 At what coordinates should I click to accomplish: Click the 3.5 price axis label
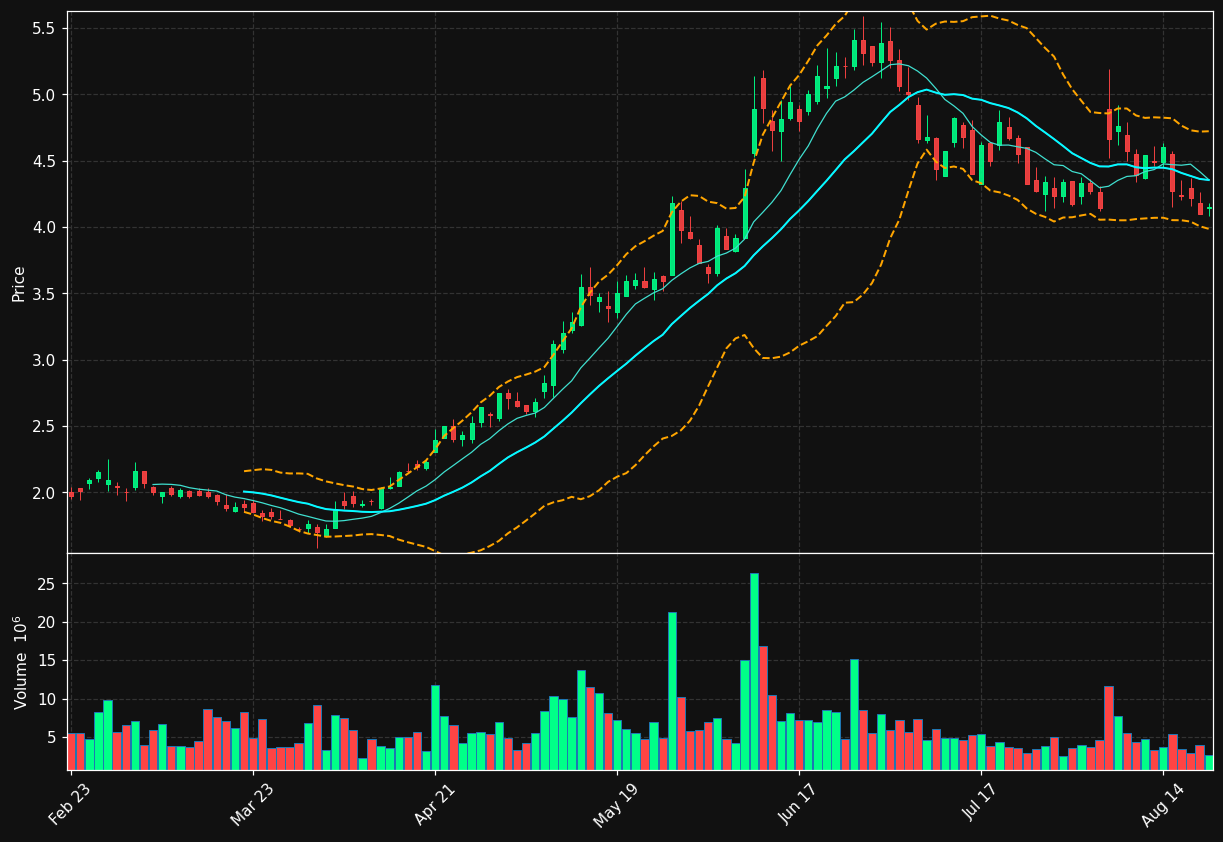click(45, 294)
